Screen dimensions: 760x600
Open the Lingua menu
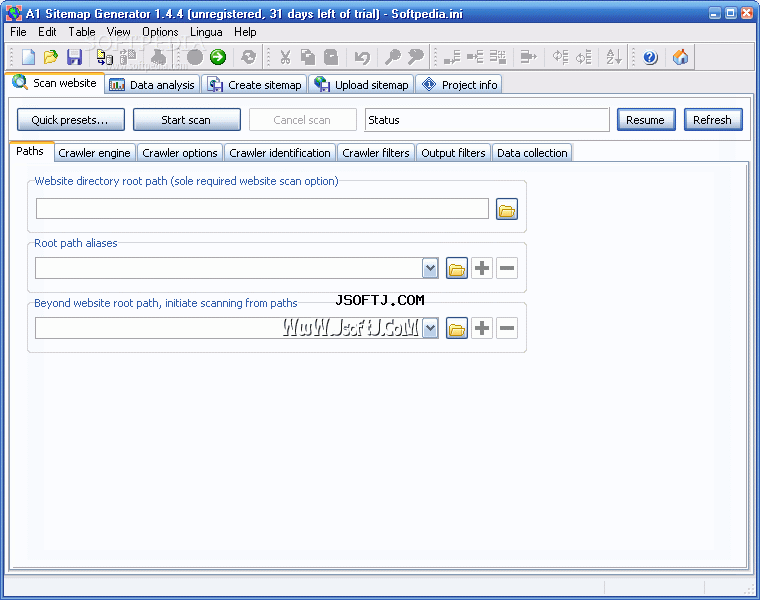[x=206, y=32]
